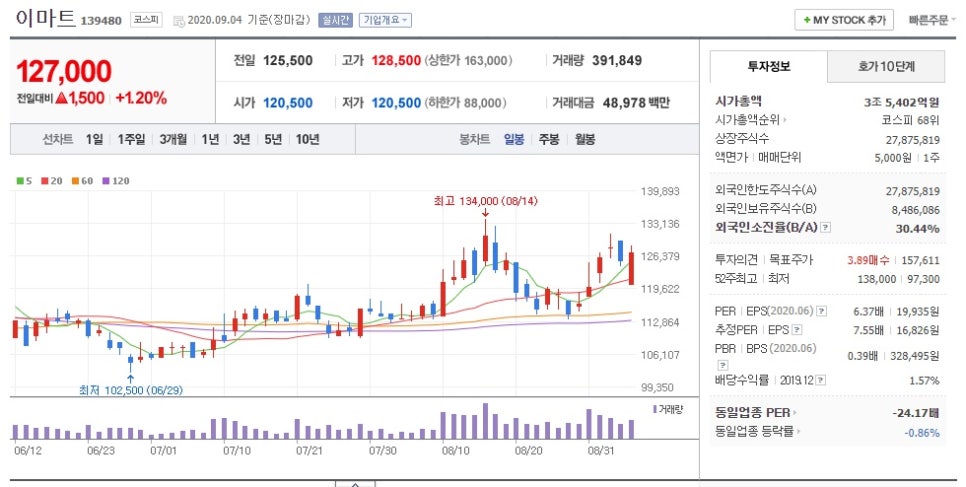966x487 pixels.
Task: Click the 거래량 volume legend marker
Action: click(655, 409)
